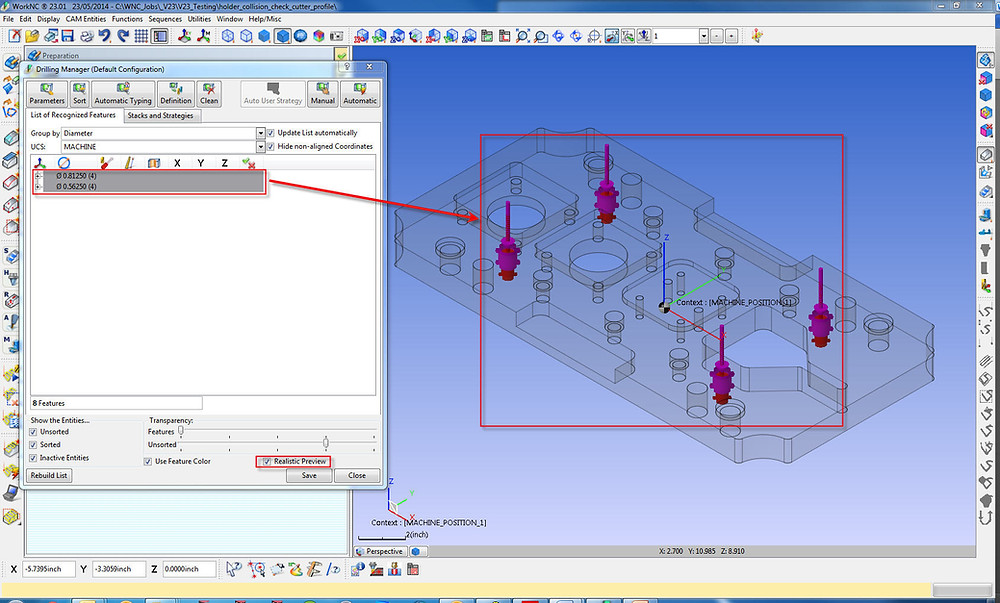Click the zoom window magnifier icon
The width and height of the screenshot is (1000, 603).
[540, 36]
